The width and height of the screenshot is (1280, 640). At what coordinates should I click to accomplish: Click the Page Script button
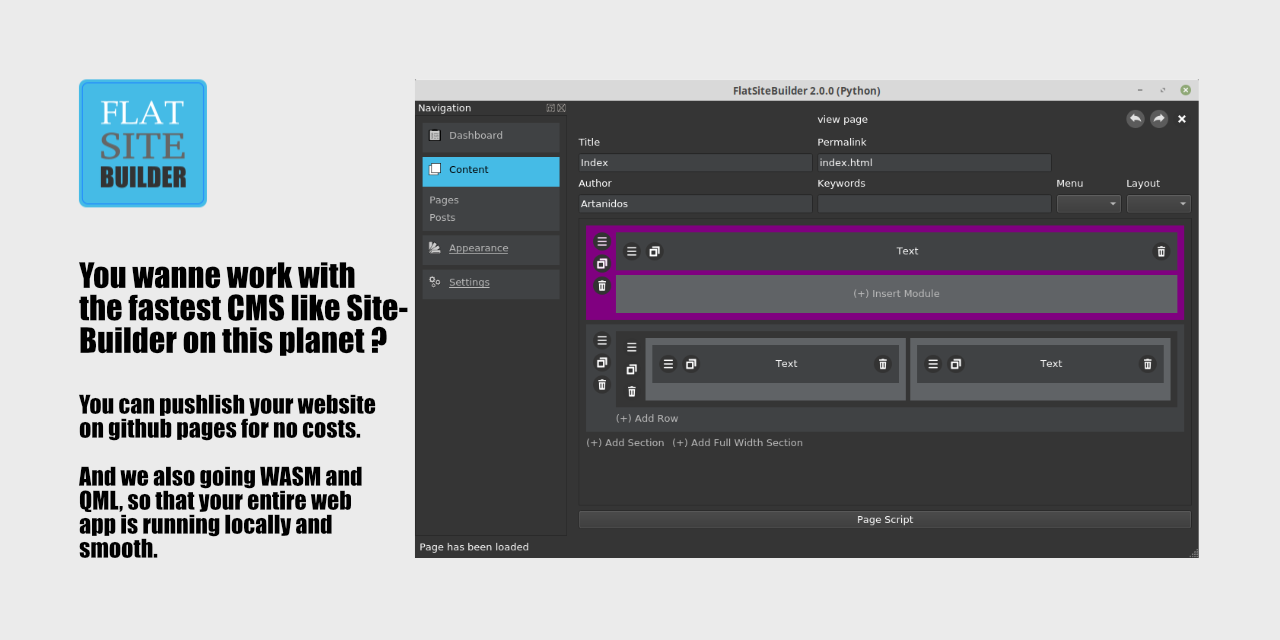[885, 520]
